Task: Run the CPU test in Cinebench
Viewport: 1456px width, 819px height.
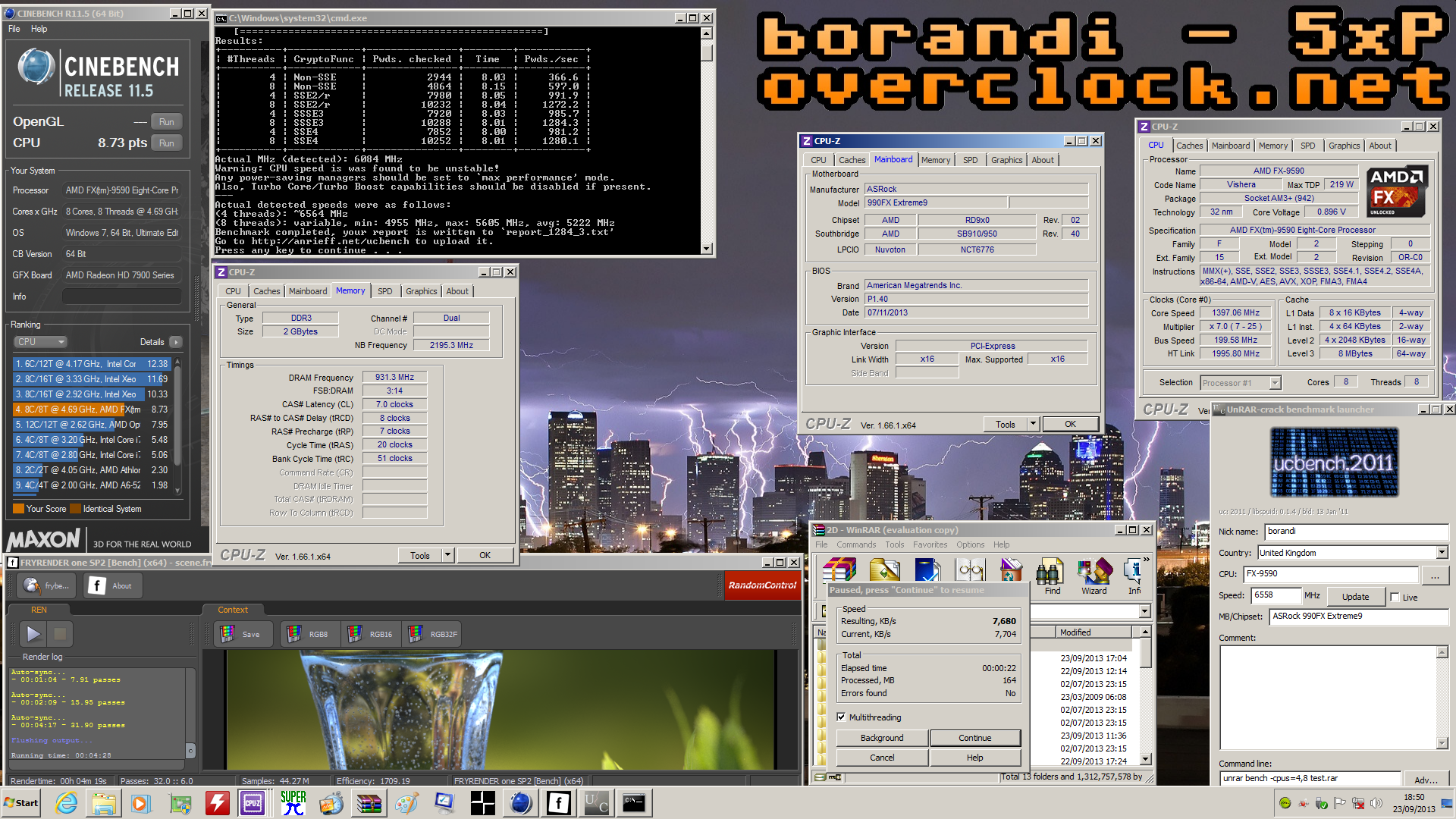Action: 167,143
